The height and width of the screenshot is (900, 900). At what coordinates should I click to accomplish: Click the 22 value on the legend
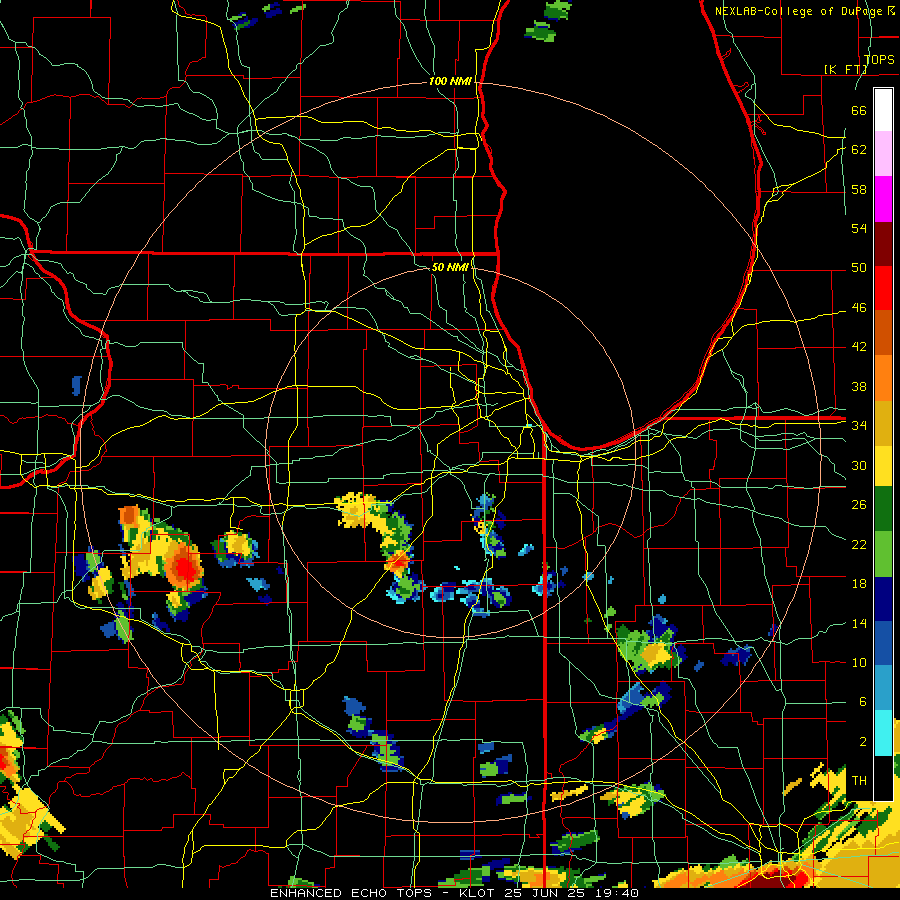point(859,544)
